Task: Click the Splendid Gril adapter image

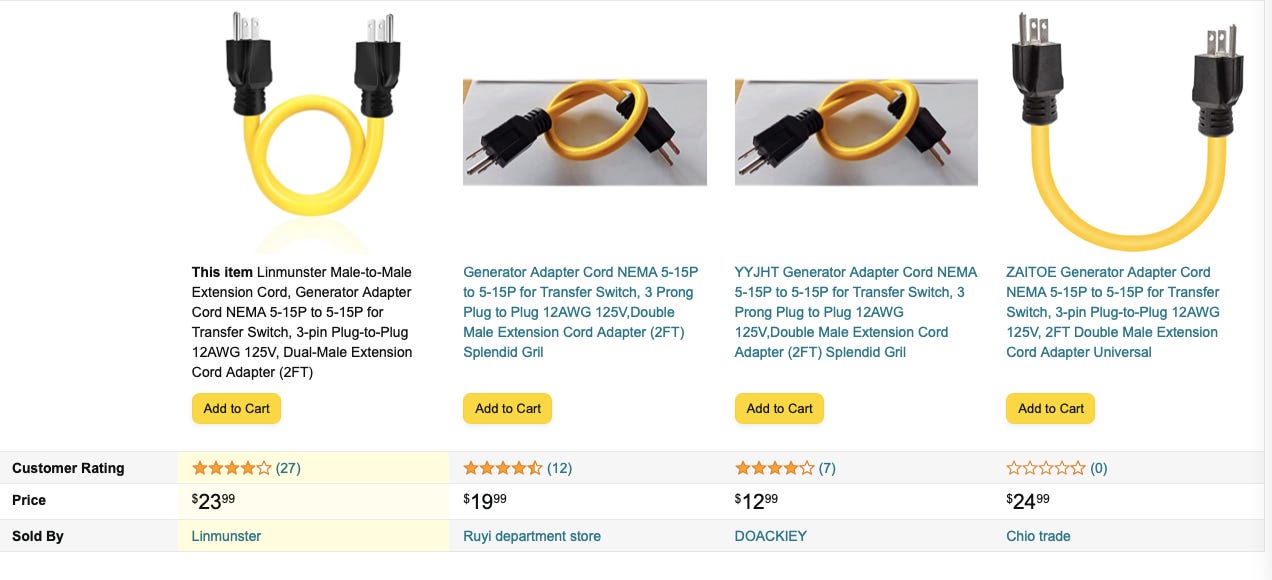Action: 583,130
